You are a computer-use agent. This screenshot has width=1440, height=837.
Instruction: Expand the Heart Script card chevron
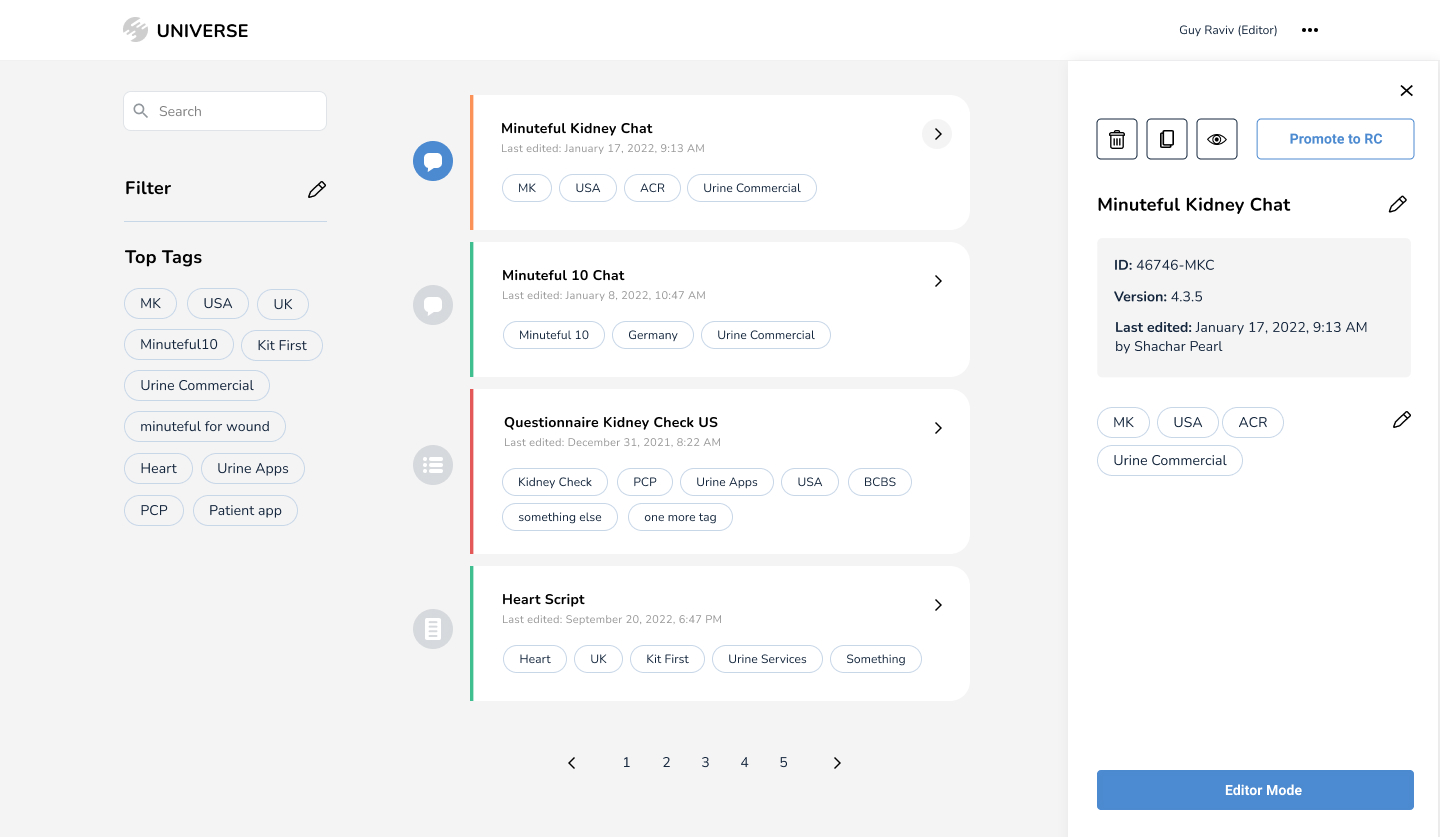point(938,605)
